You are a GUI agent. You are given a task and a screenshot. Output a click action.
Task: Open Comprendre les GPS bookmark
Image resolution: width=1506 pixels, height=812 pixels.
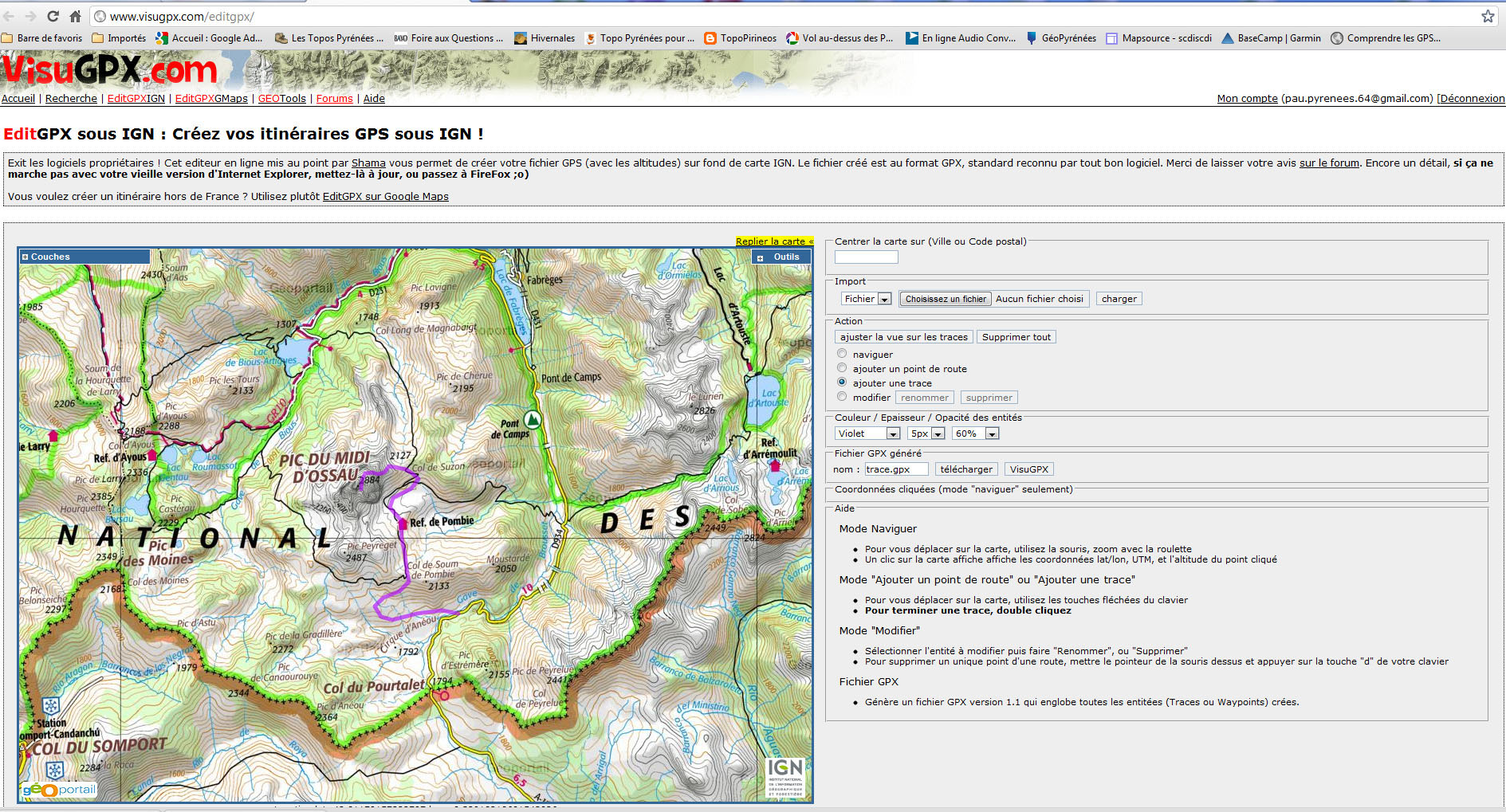pos(1386,38)
